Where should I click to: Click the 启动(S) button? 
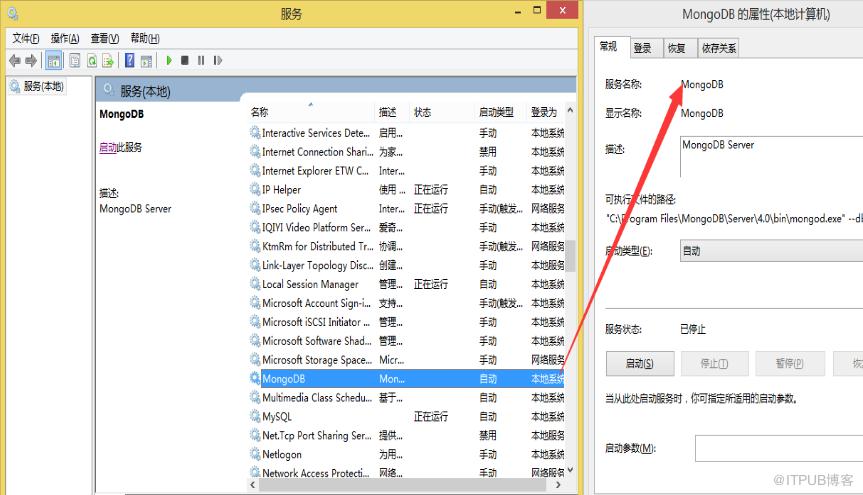pyautogui.click(x=640, y=363)
